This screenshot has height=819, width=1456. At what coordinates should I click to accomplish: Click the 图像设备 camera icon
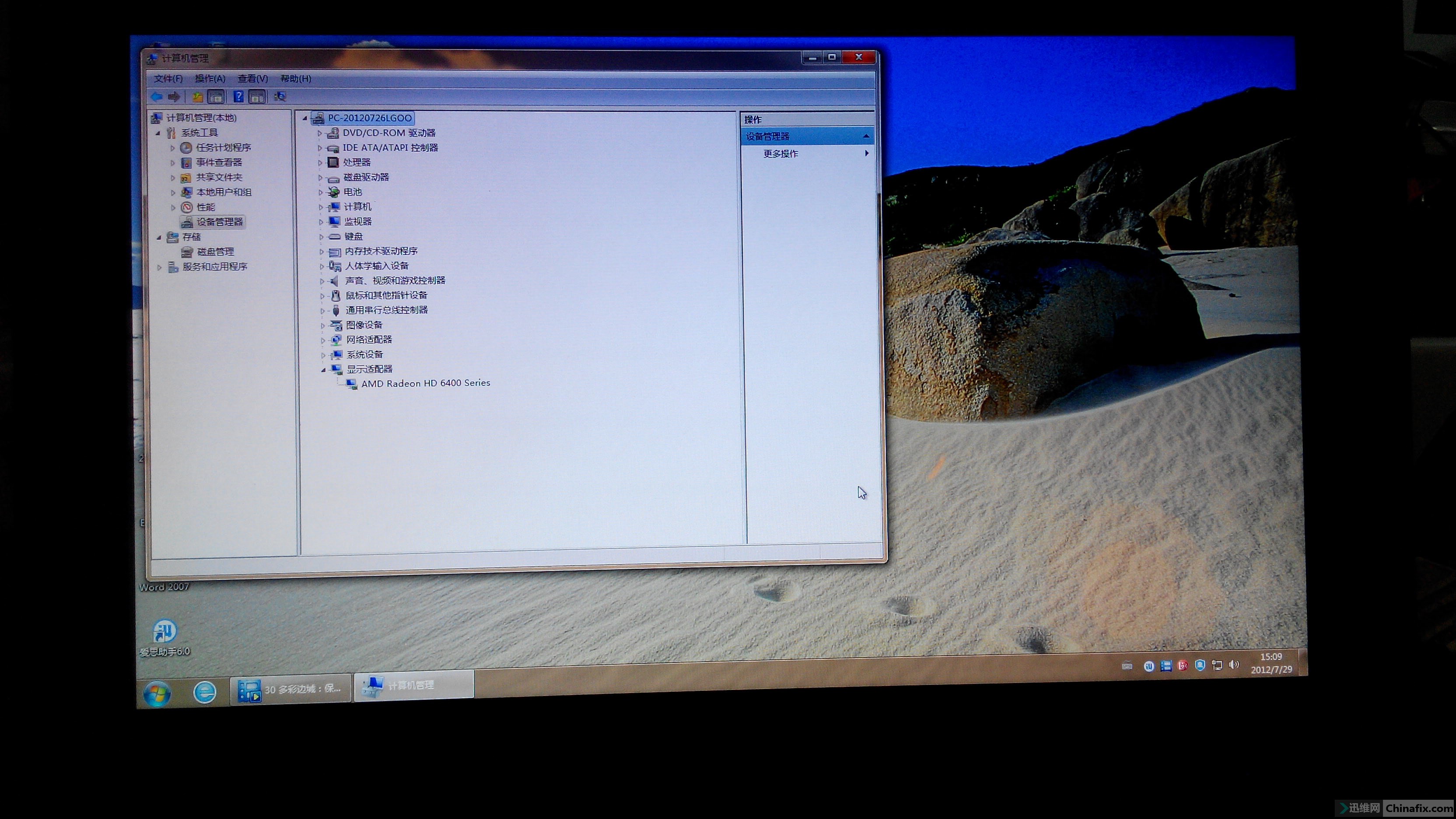tap(336, 325)
